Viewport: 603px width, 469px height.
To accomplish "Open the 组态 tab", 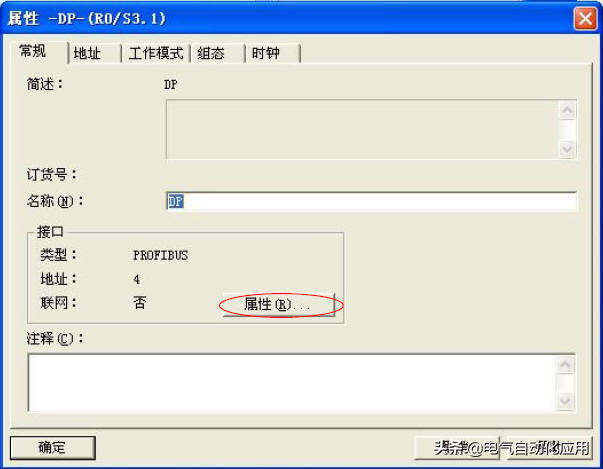I will coord(211,53).
